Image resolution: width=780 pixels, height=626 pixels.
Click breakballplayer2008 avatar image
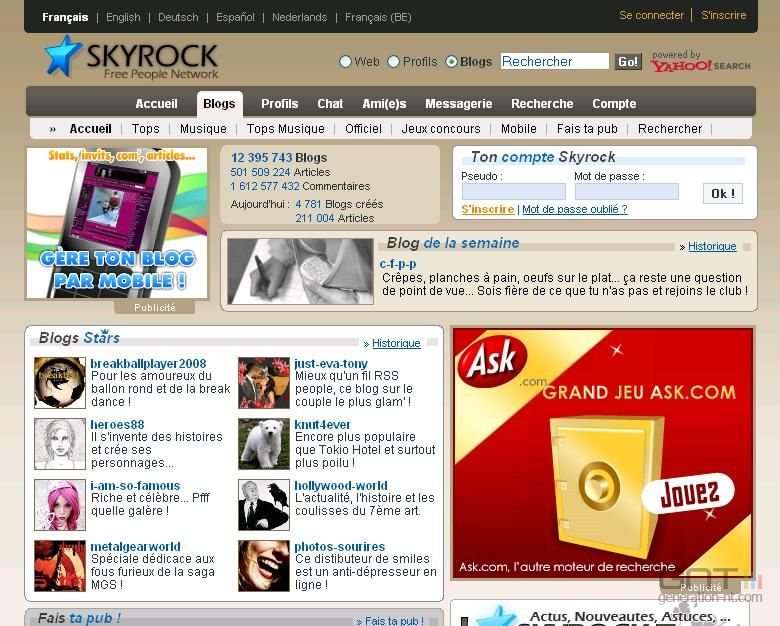pyautogui.click(x=60, y=383)
